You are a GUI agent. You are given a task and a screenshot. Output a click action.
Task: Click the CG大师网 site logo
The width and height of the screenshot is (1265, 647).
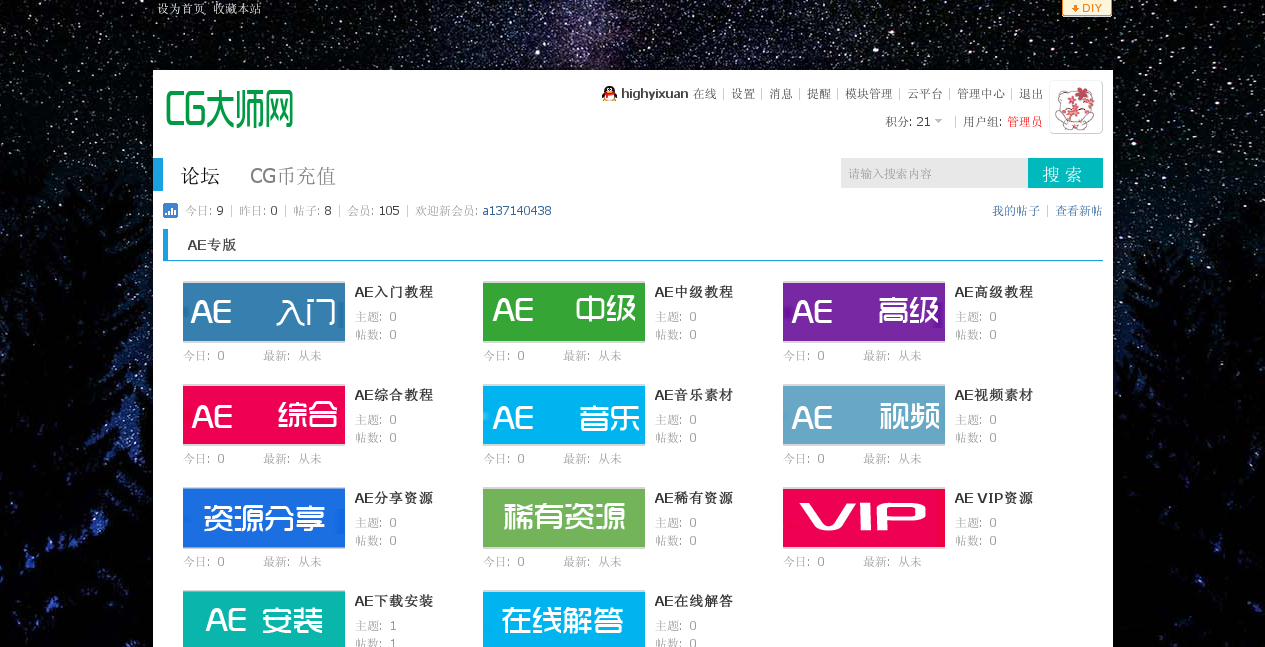click(230, 108)
